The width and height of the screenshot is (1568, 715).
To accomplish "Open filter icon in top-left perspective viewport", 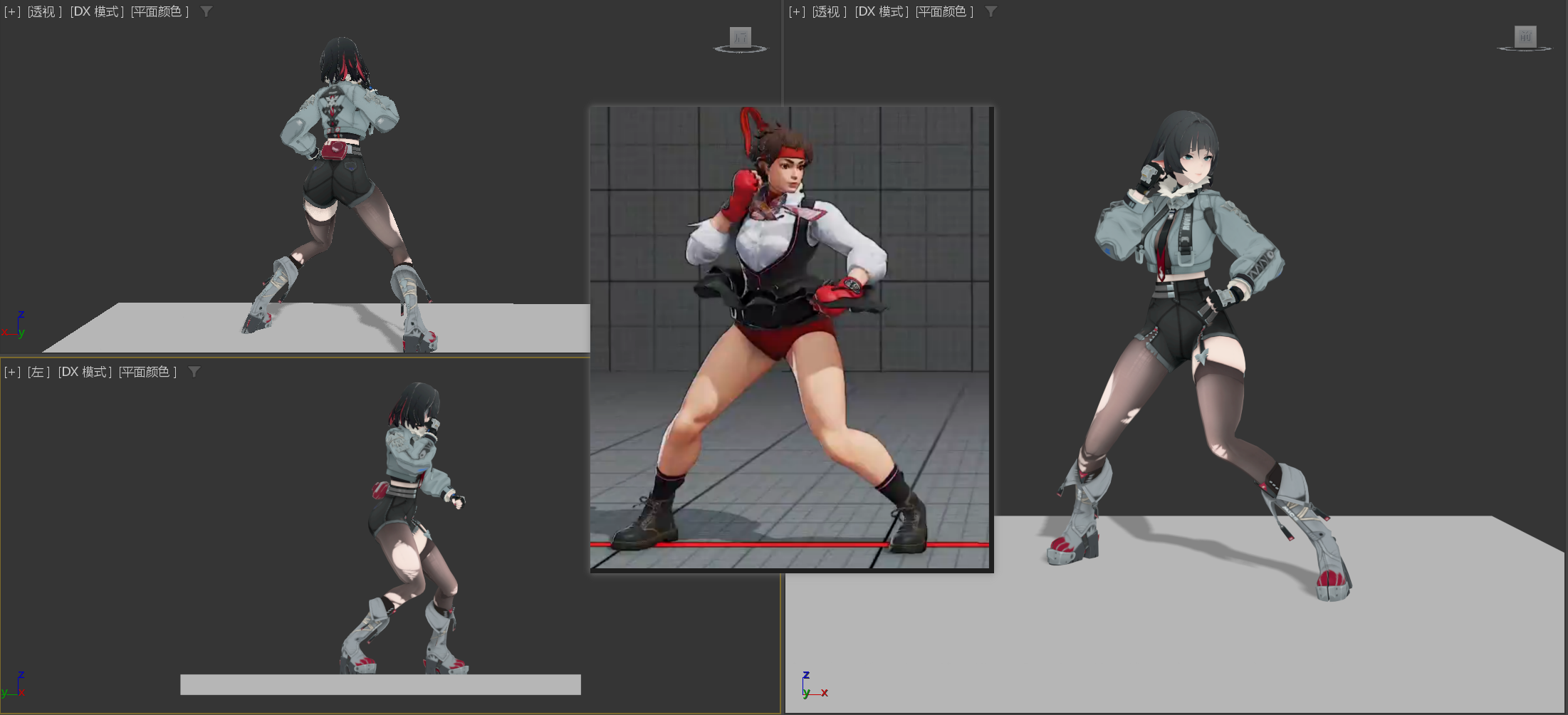I will [207, 11].
